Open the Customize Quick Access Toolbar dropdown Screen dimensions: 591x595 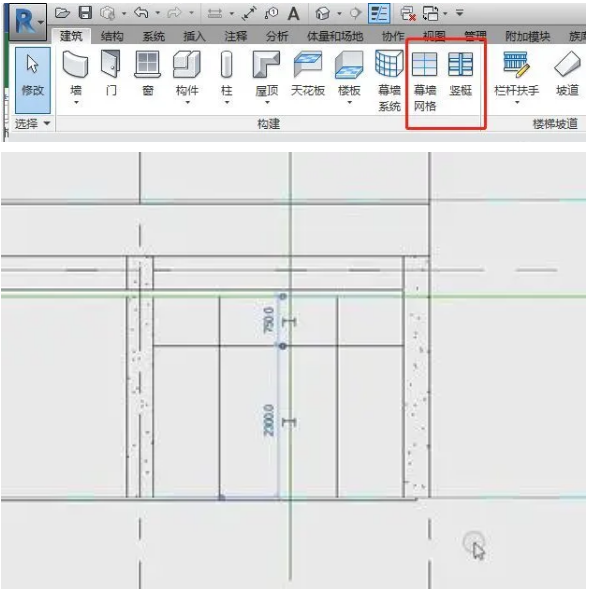[x=460, y=14]
